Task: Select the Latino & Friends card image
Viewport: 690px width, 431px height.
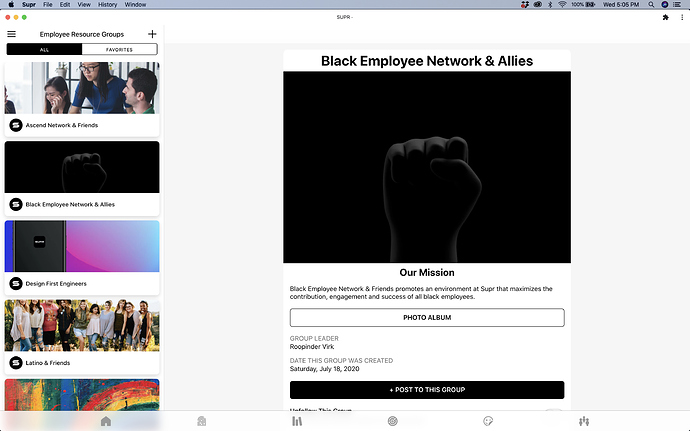Action: tap(82, 325)
